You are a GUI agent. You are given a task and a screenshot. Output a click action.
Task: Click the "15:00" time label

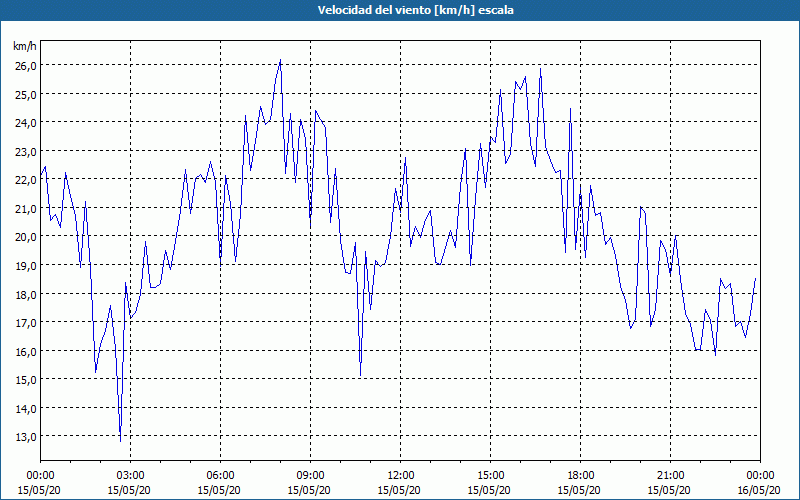pos(490,476)
